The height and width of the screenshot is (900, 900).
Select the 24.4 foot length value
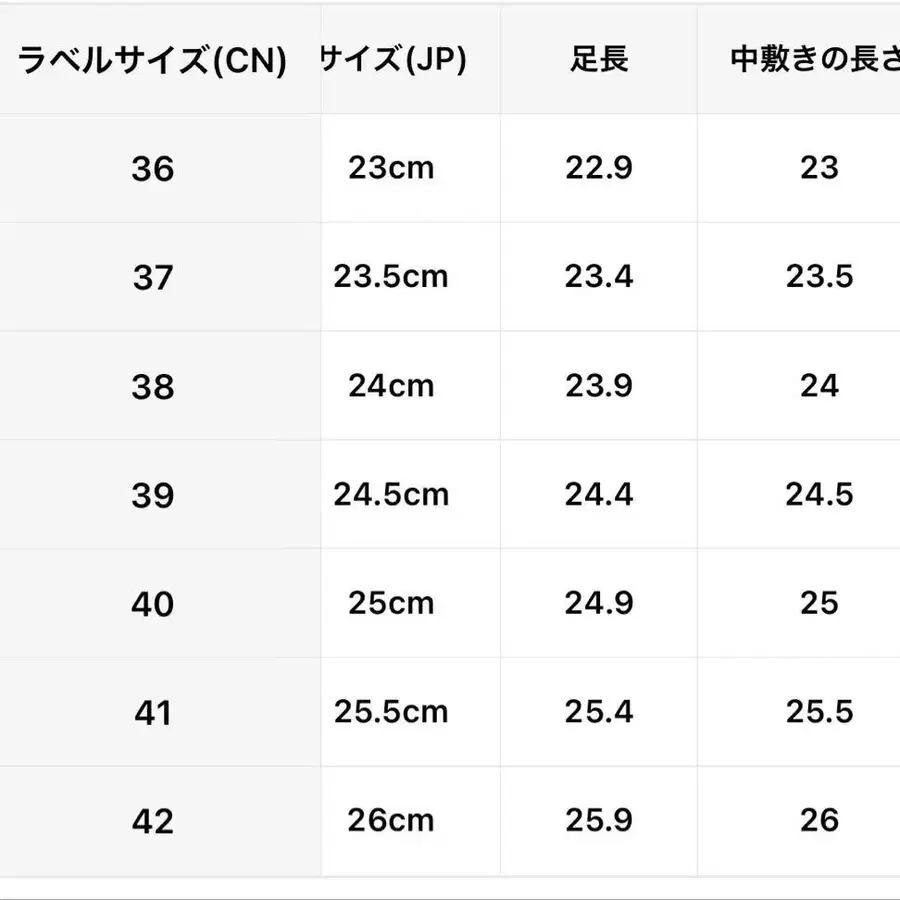pos(598,494)
